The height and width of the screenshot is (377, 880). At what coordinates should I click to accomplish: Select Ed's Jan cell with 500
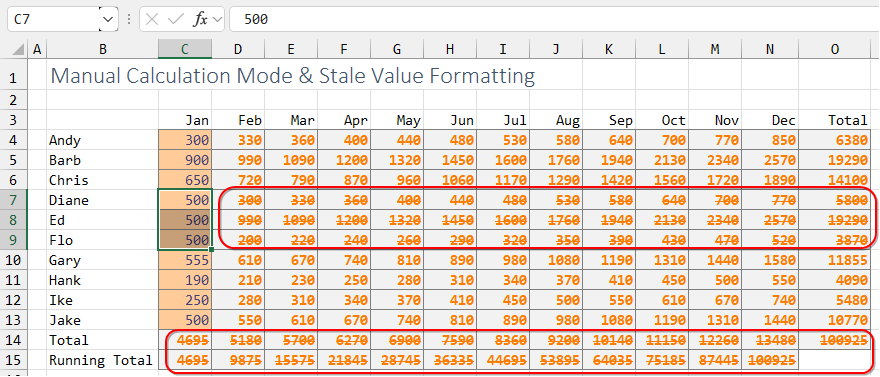coord(185,220)
